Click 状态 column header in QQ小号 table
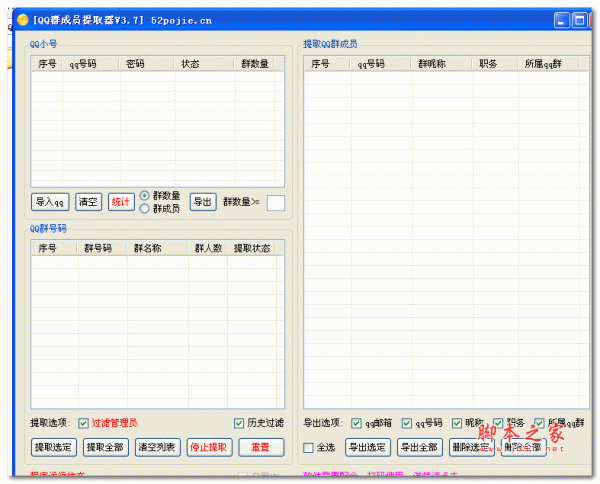Screen dimensions: 600x484 point(204,64)
